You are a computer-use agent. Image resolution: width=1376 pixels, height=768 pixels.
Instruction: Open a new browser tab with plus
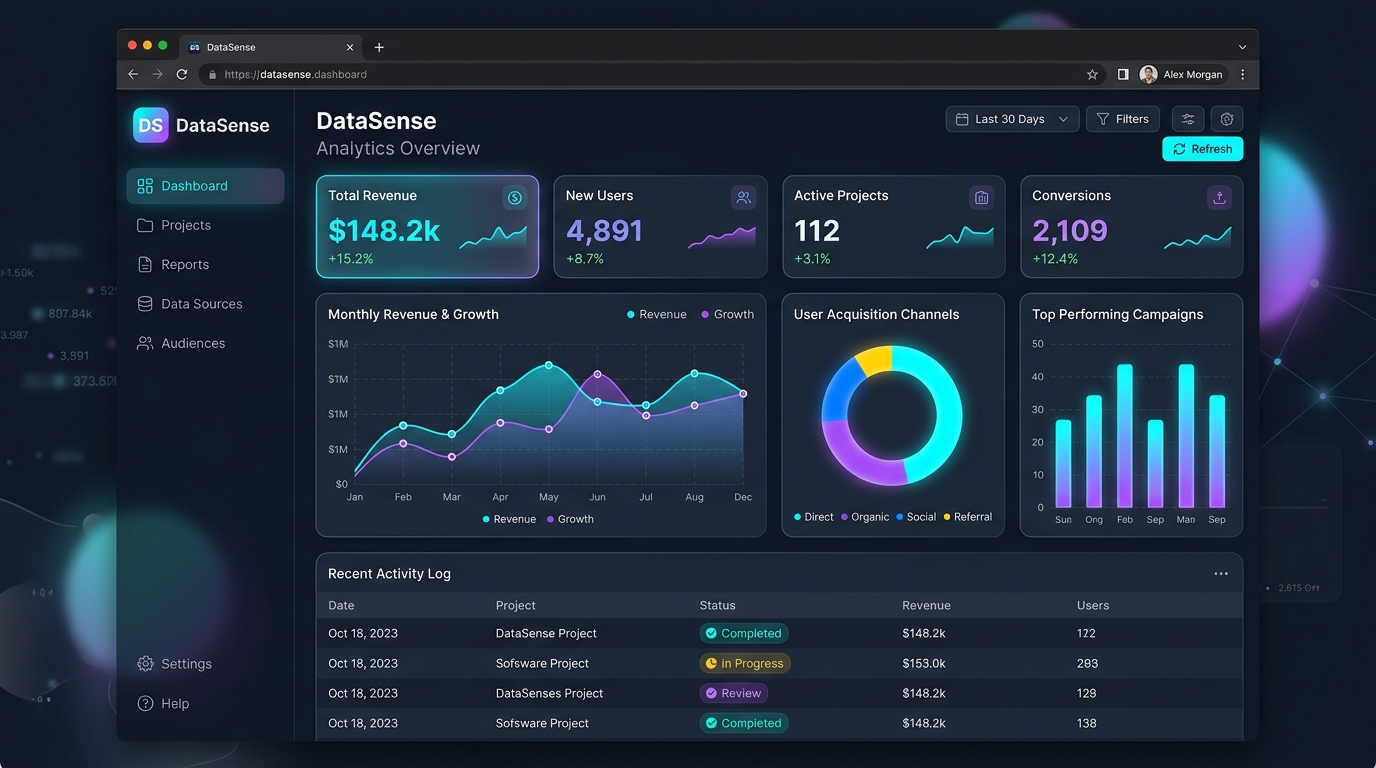tap(379, 47)
